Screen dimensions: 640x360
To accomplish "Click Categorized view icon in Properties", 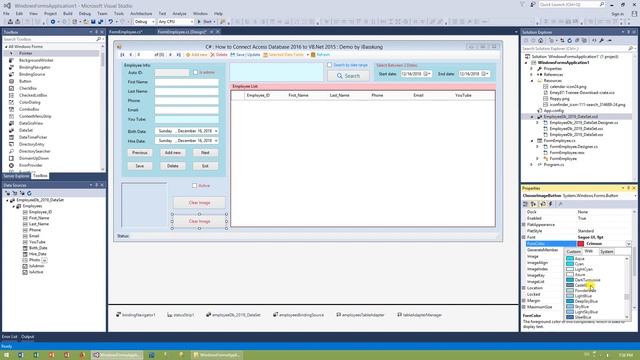I will pyautogui.click(x=526, y=204).
